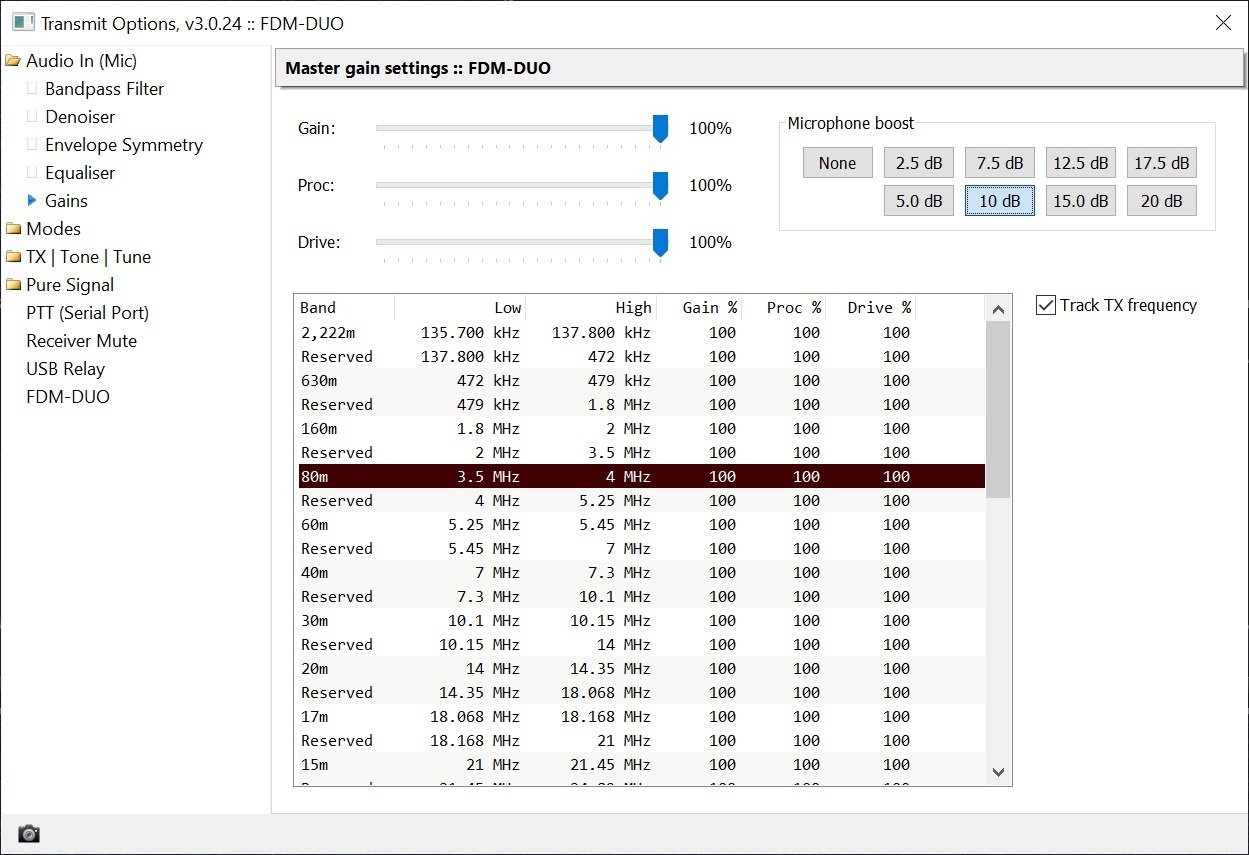The width and height of the screenshot is (1249, 855).
Task: Choose the 20 dB microphone boost
Action: pyautogui.click(x=1162, y=201)
